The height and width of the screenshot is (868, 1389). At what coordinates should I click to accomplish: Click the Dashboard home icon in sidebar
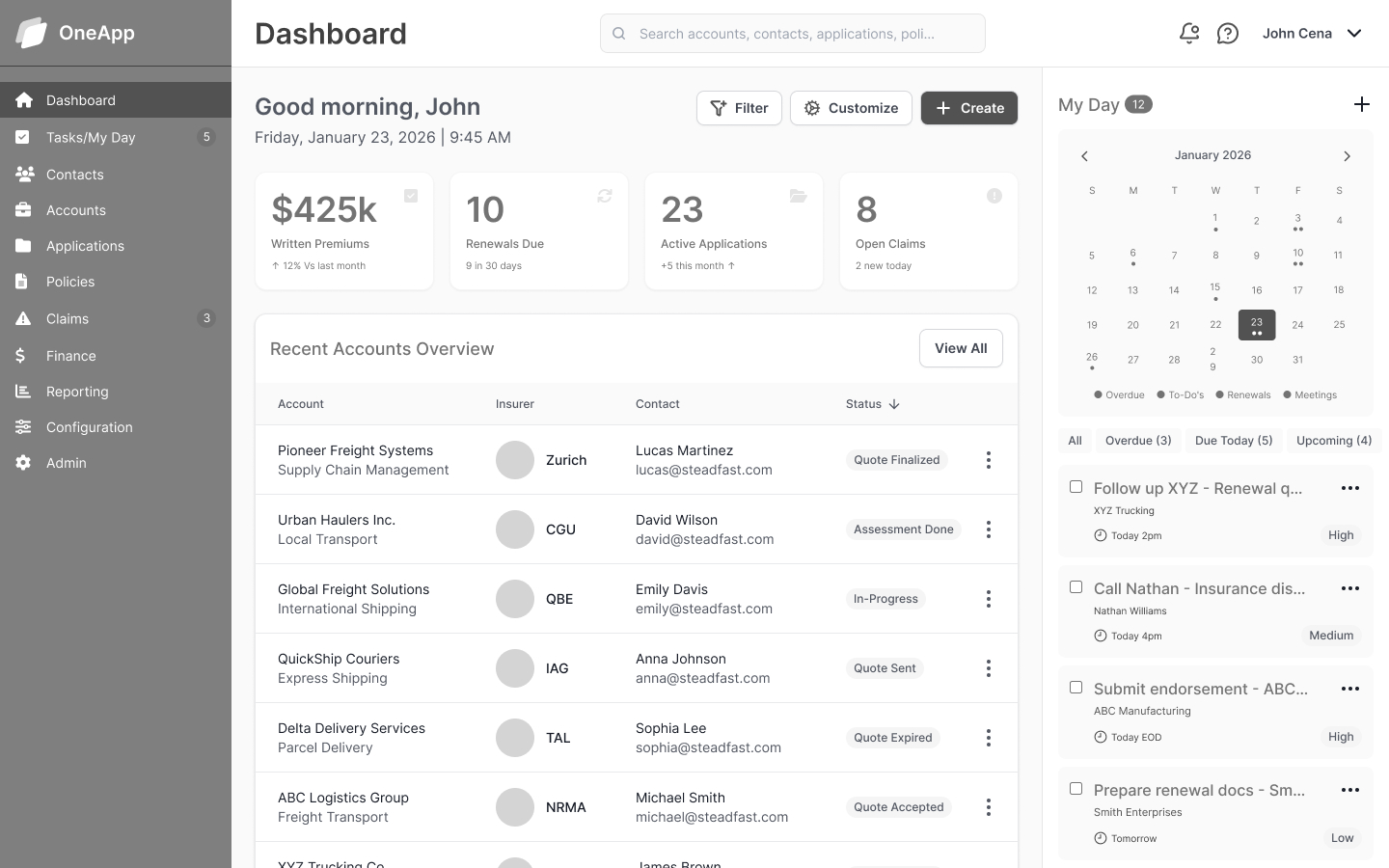24,100
